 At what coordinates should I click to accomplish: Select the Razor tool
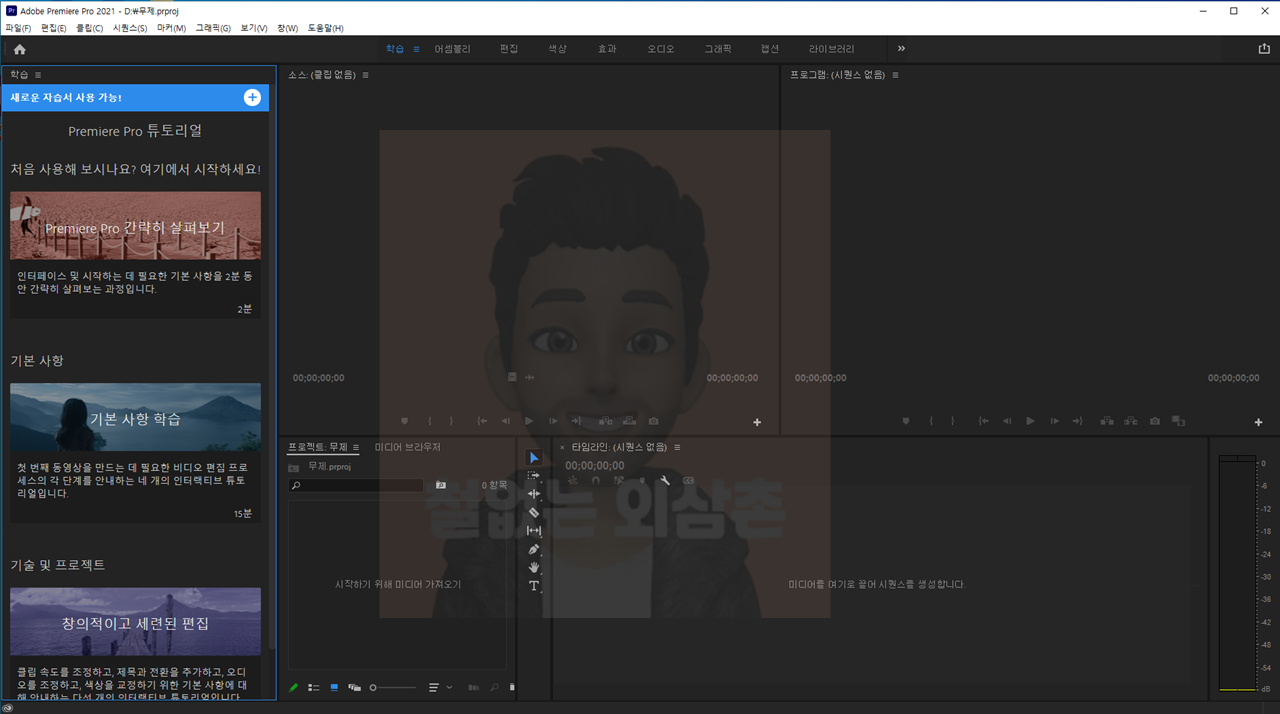(x=534, y=512)
